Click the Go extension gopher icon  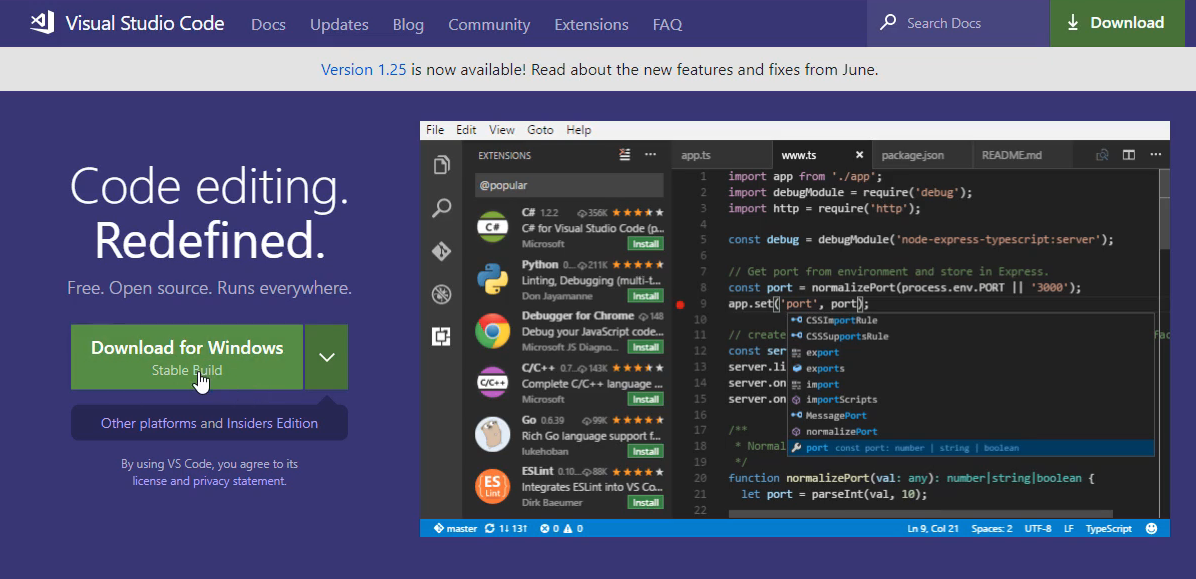pos(493,434)
